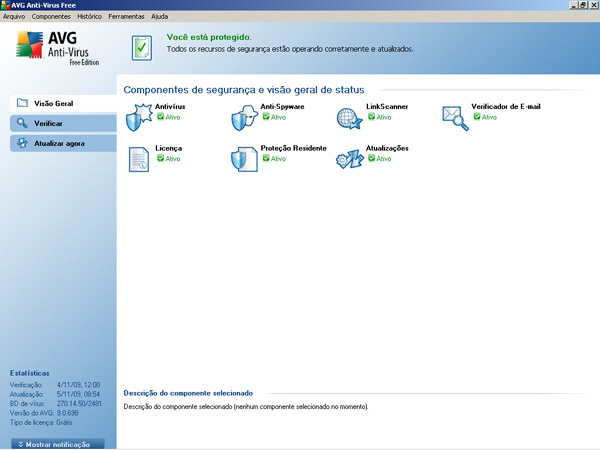Open the Ferramentas menu

[x=126, y=16]
